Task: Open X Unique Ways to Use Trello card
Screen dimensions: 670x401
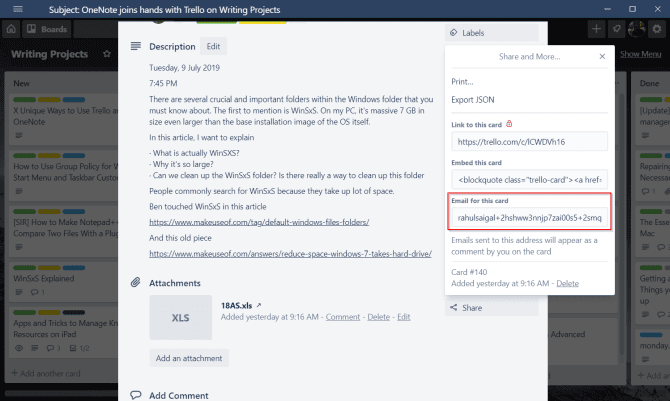Action: click(x=64, y=118)
